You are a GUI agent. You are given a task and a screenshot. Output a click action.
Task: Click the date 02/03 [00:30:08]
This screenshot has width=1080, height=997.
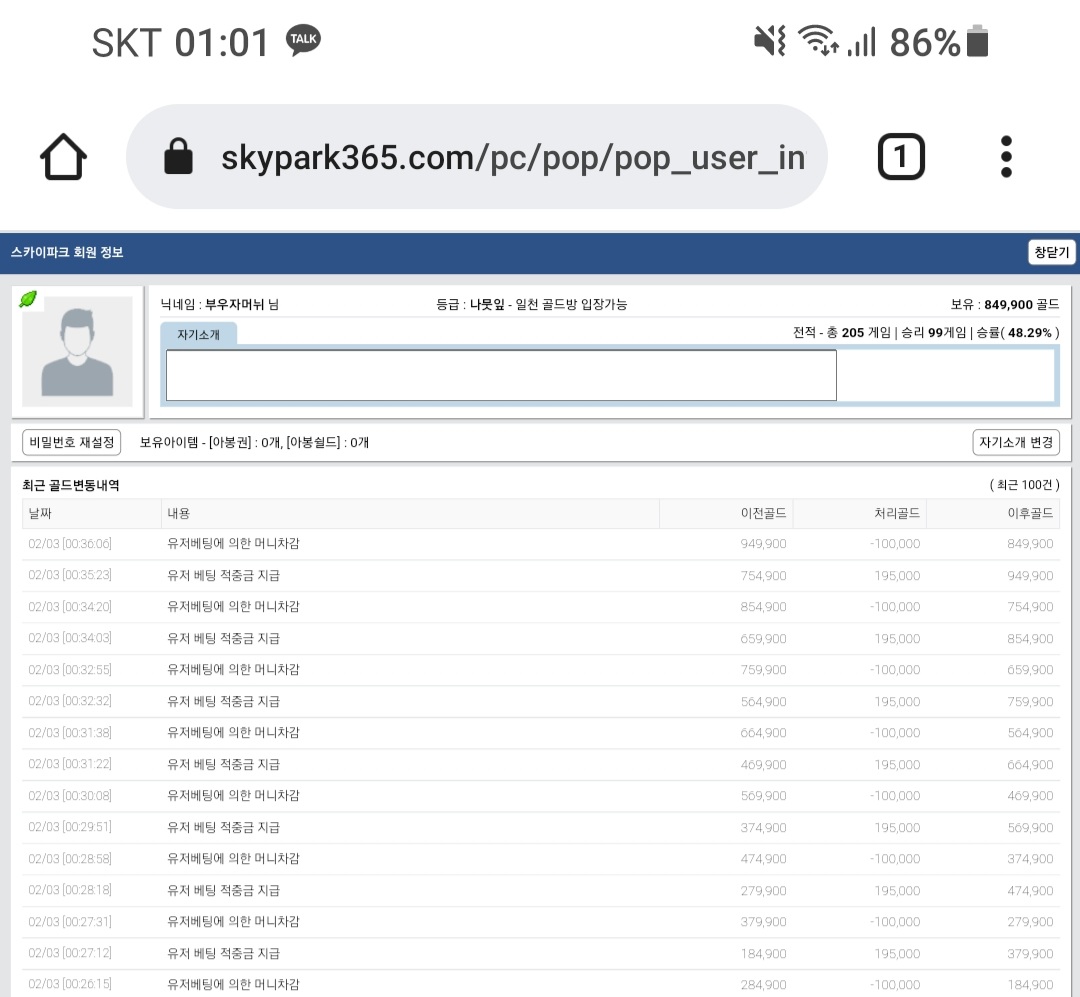pyautogui.click(x=70, y=796)
